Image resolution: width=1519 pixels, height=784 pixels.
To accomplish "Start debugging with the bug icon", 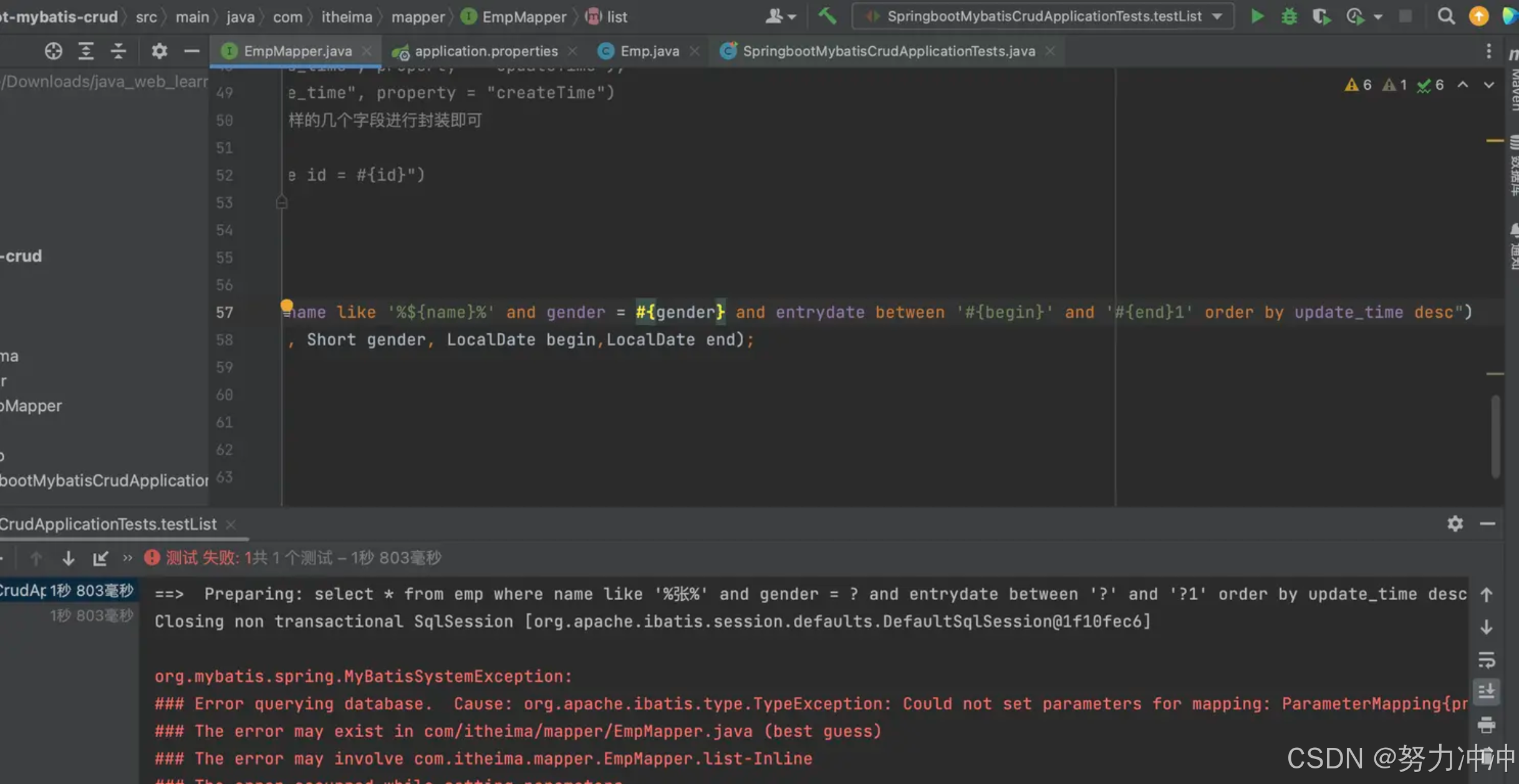I will pos(1289,16).
